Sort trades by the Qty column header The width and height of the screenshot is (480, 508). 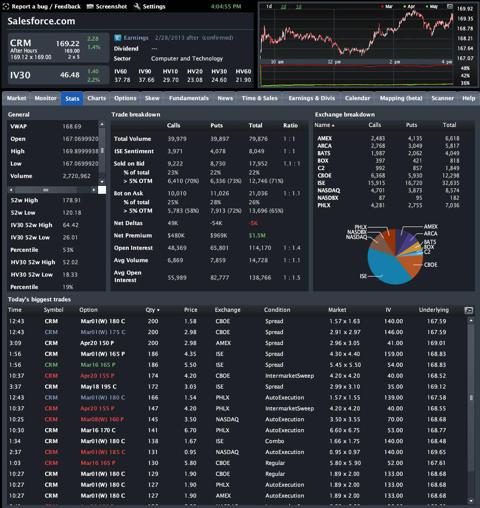tap(152, 310)
